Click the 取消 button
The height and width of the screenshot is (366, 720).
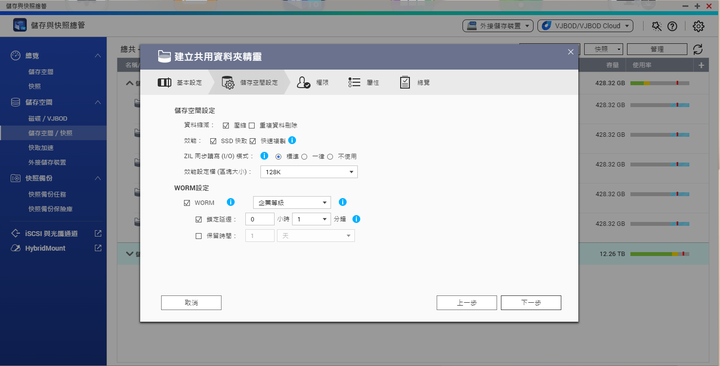coord(191,303)
